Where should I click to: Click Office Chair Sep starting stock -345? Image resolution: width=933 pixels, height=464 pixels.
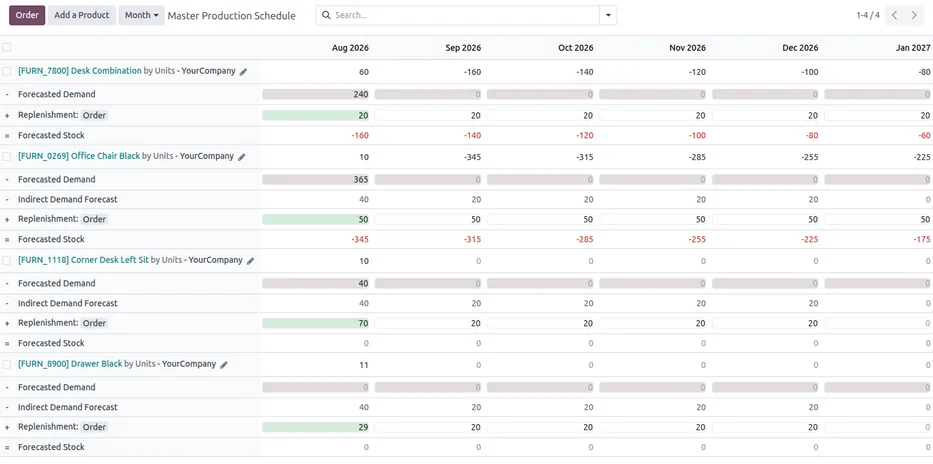[472, 157]
